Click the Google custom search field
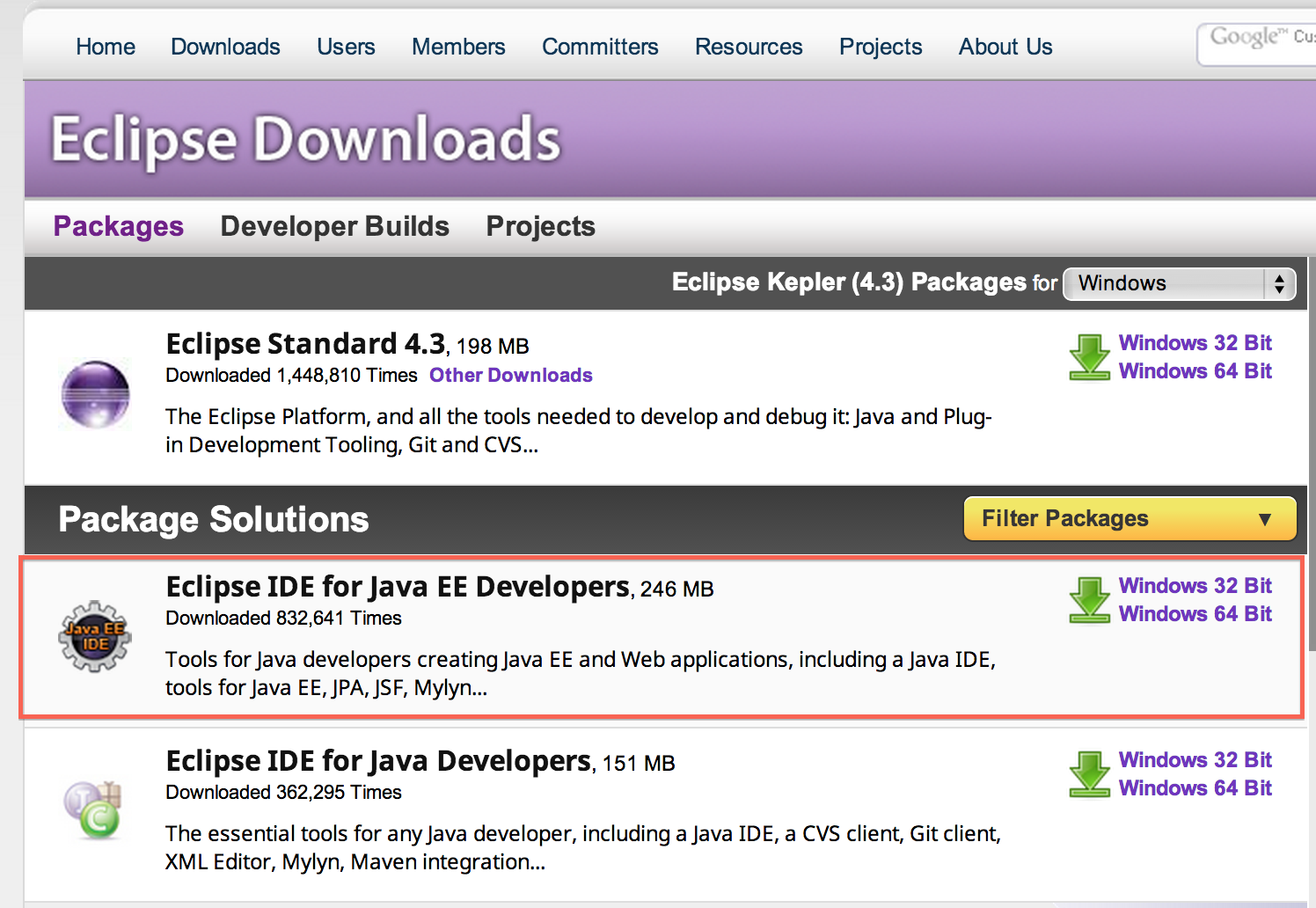 tap(1257, 43)
